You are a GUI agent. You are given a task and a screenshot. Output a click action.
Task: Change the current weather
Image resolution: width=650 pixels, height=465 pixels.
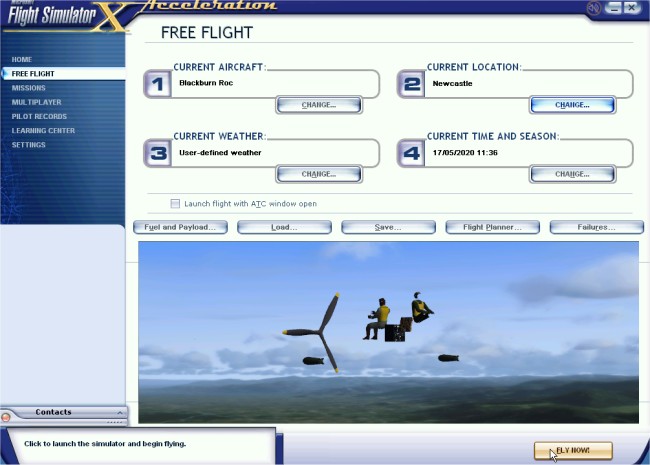pos(319,174)
